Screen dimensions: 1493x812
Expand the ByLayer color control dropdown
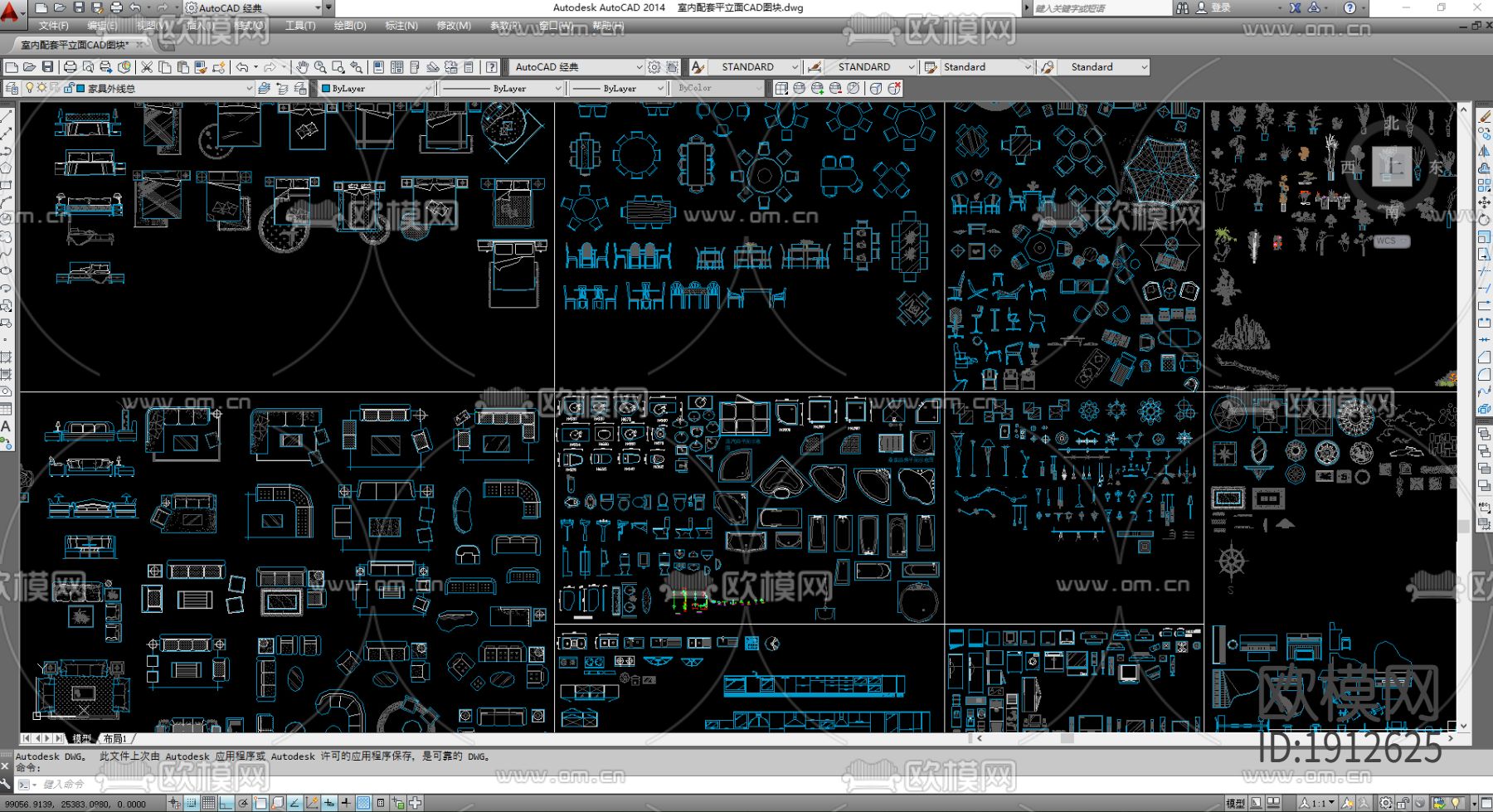(429, 88)
